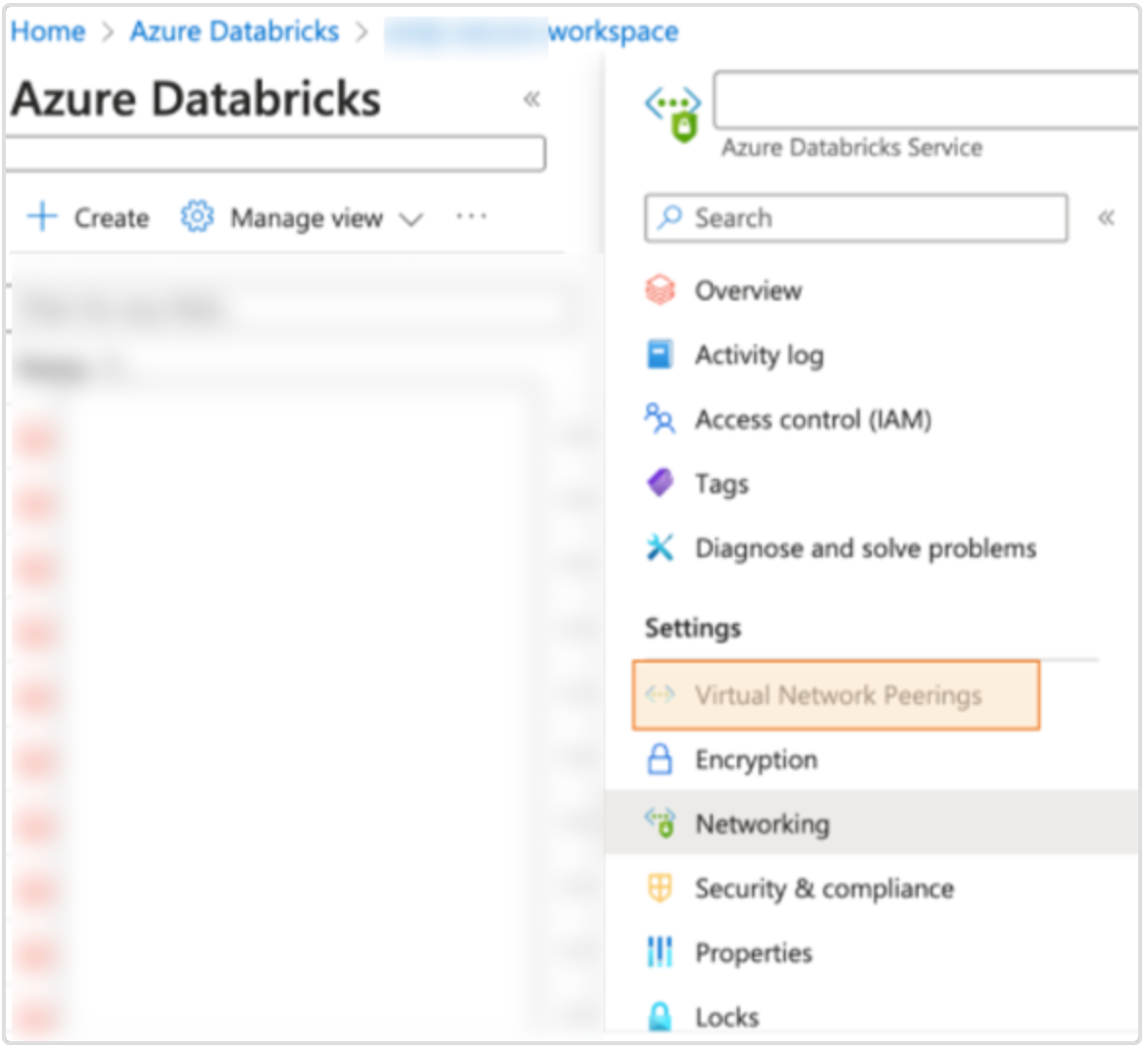Click the Encryption padlock icon
This screenshot has width=1148, height=1052.
tap(660, 759)
